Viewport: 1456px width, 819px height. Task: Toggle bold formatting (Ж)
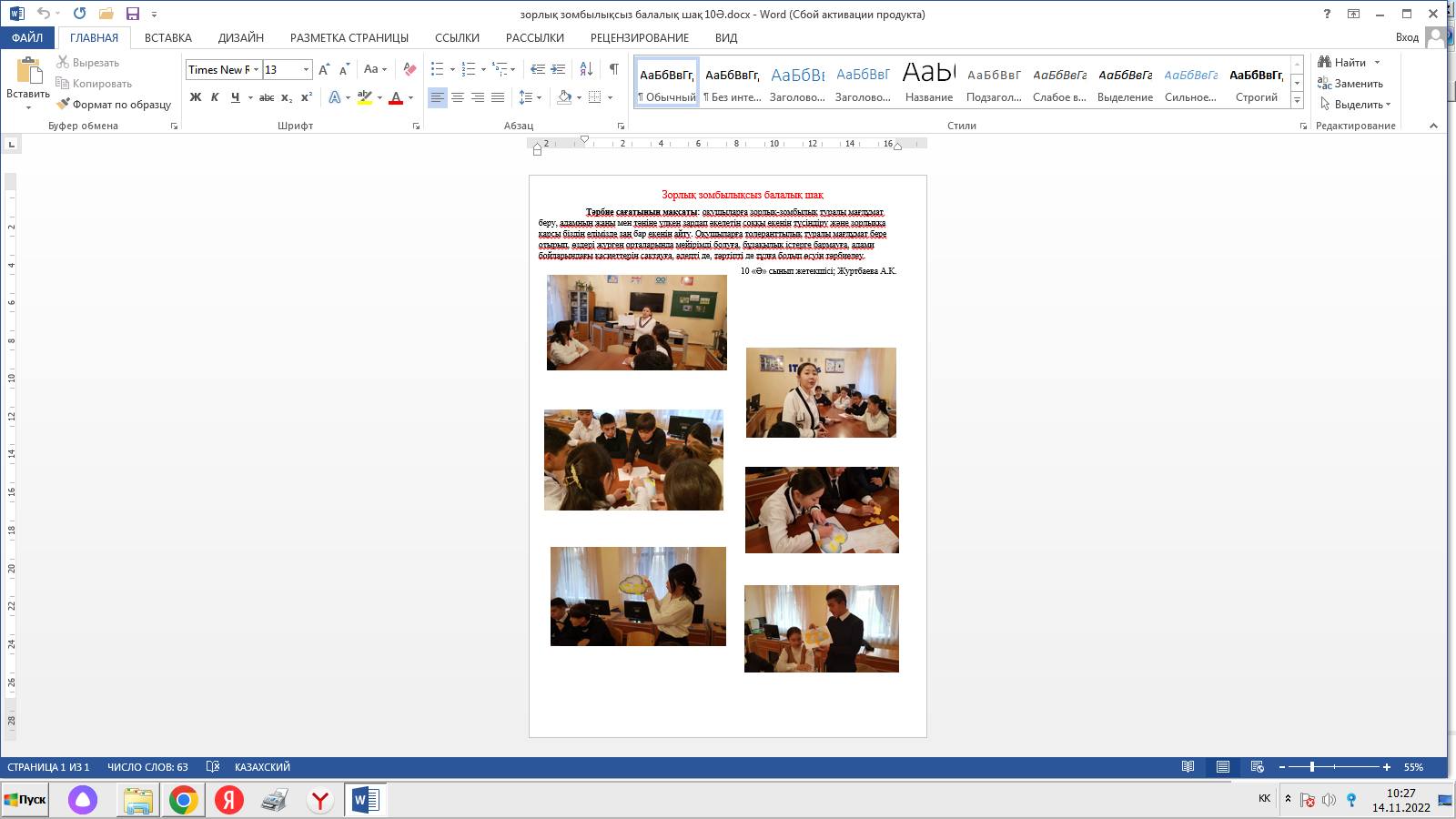[196, 97]
